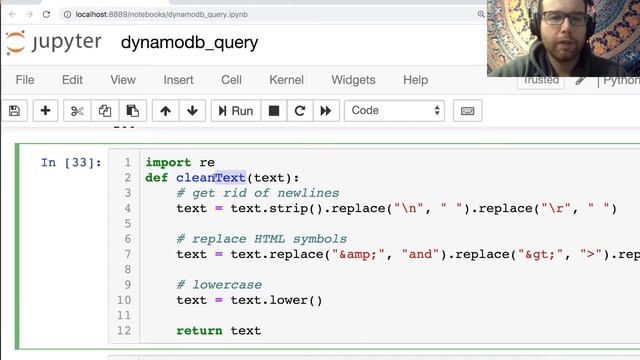Click the Jupyter logo

(x=54, y=42)
